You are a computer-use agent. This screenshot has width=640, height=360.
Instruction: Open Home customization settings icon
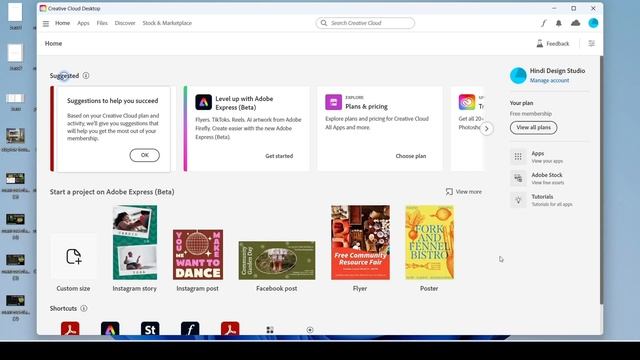[x=591, y=43]
